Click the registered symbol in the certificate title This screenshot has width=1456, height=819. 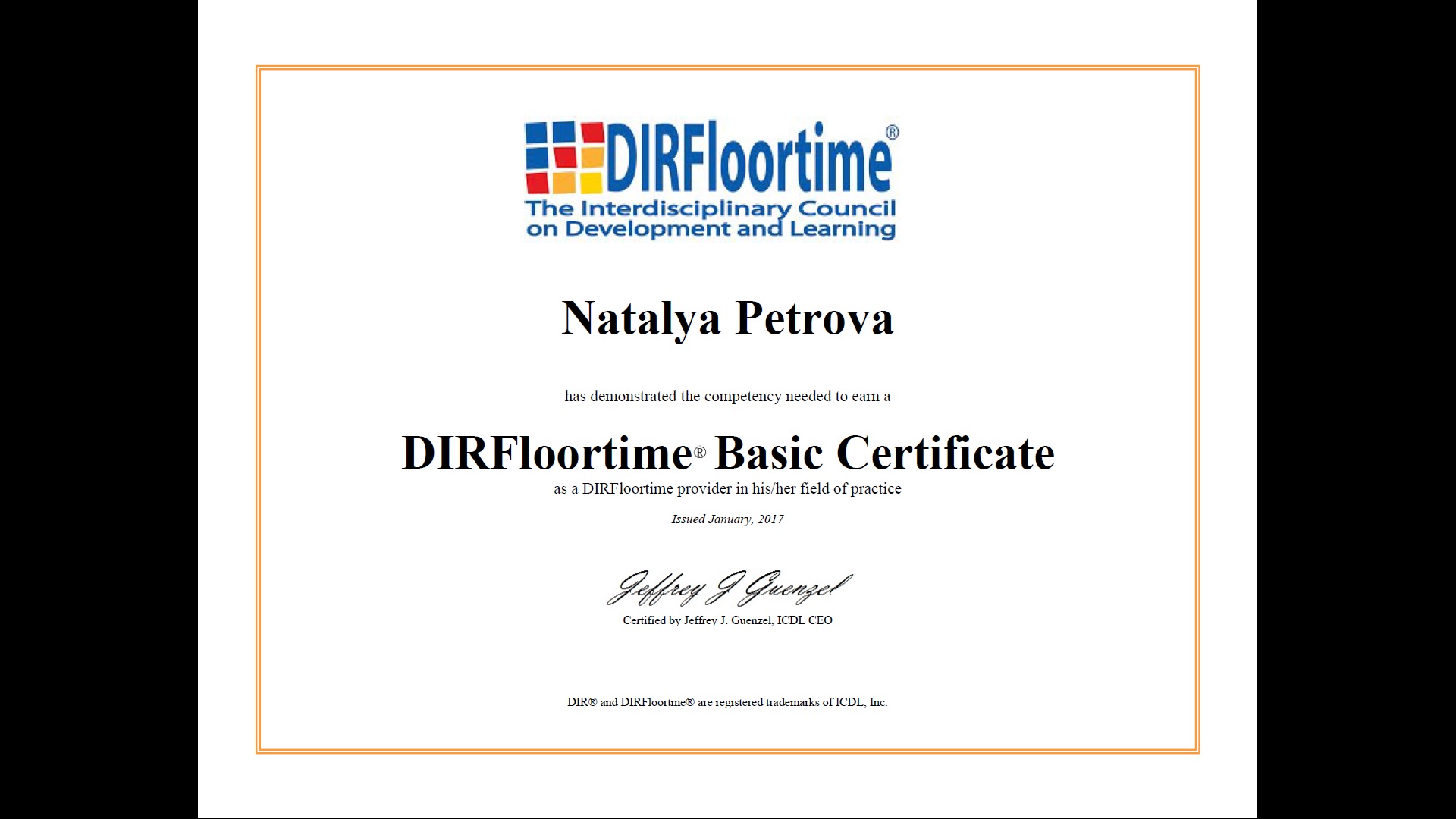click(x=699, y=452)
